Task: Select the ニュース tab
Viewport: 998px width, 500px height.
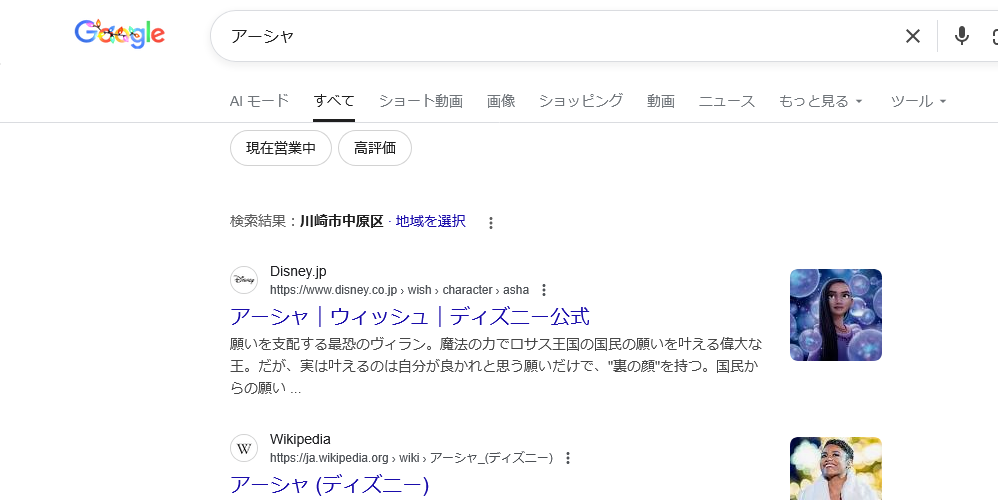Action: 726,101
